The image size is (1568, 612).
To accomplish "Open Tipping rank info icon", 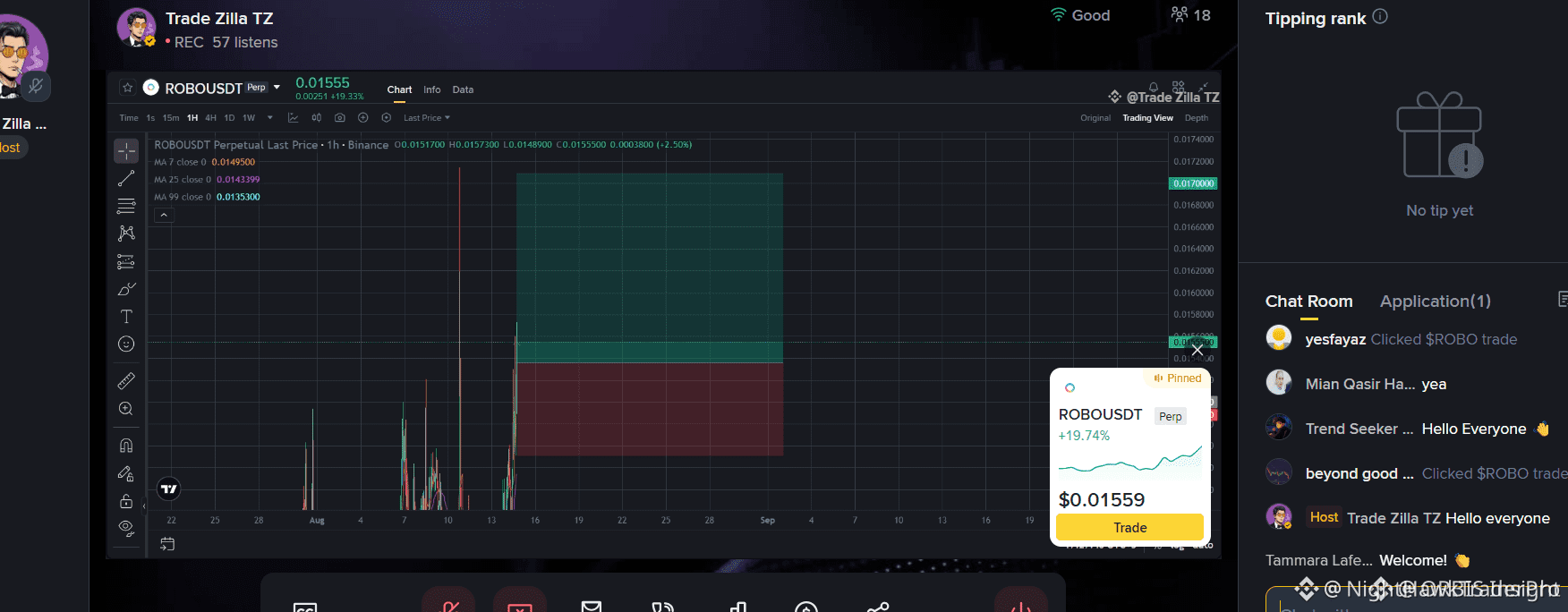I will pyautogui.click(x=1380, y=16).
